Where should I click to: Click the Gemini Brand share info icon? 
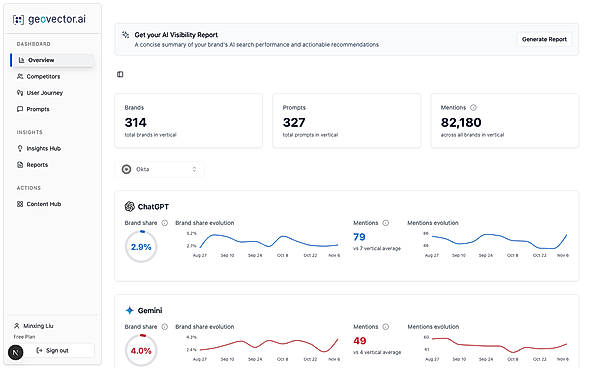[x=165, y=327]
